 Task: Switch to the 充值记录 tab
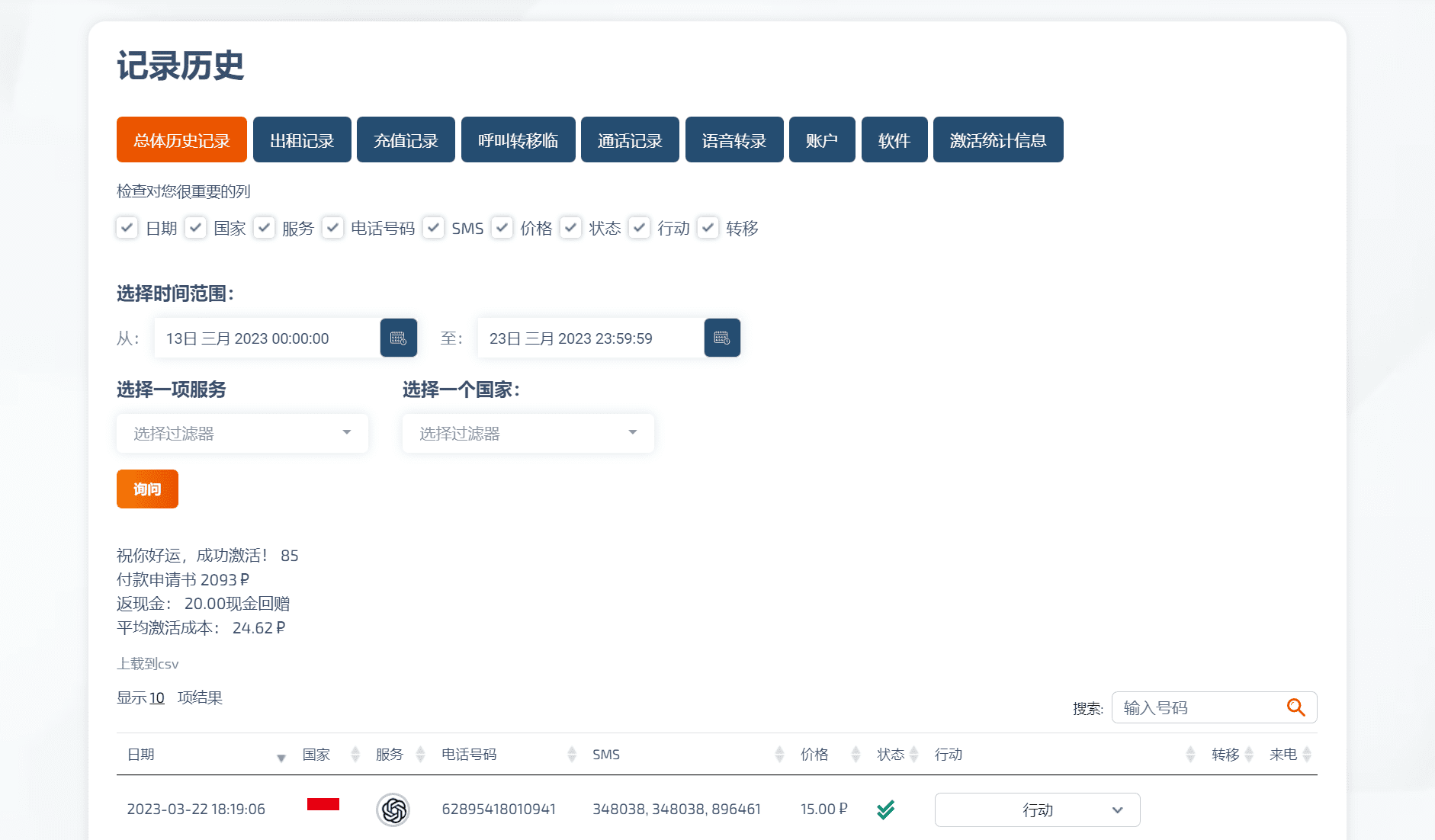coord(406,140)
